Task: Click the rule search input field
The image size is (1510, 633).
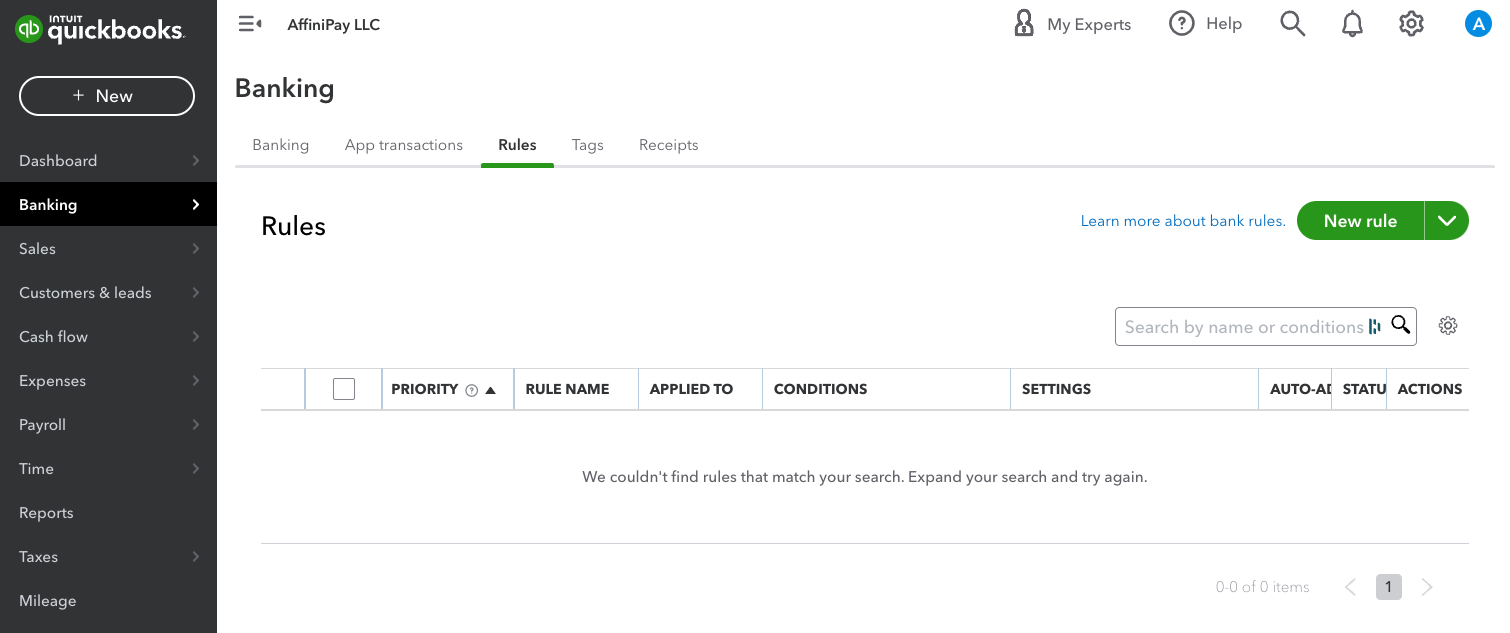Action: pos(1240,327)
